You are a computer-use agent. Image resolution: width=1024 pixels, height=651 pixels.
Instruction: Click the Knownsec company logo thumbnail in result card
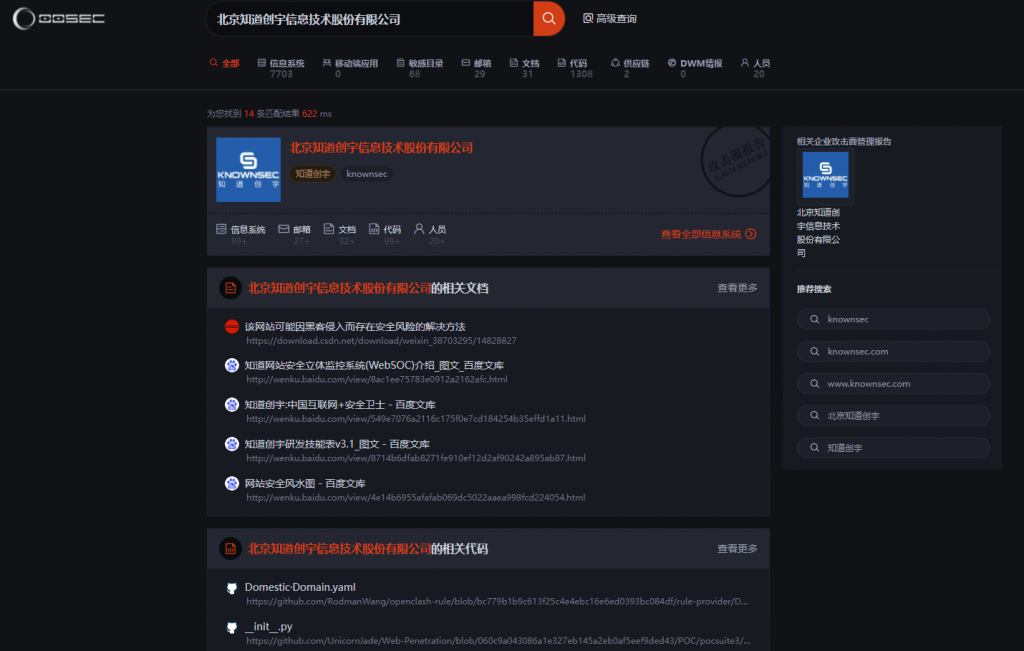click(248, 169)
